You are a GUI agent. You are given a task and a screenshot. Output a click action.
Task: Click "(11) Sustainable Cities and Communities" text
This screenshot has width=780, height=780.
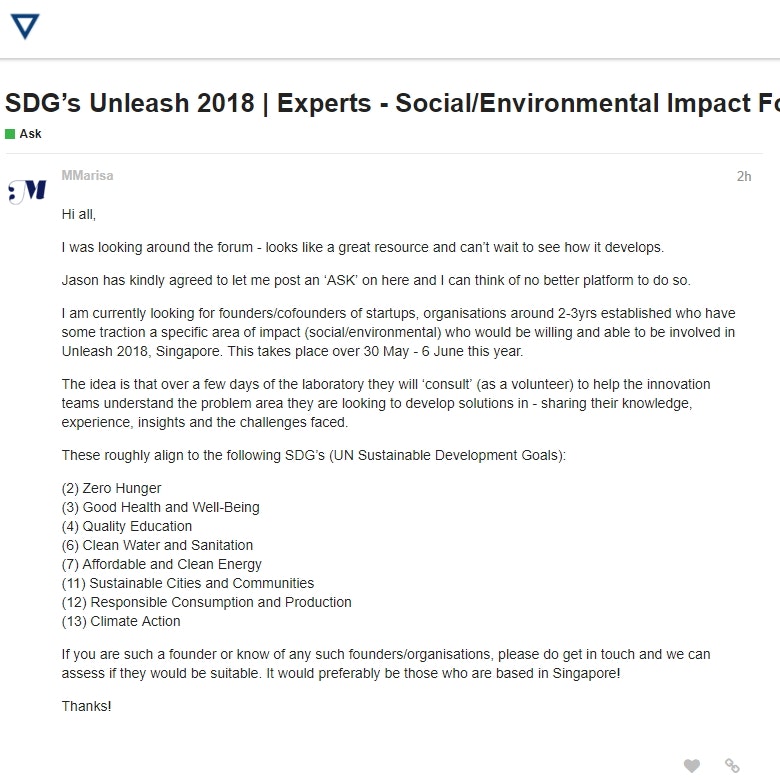pyautogui.click(x=188, y=583)
